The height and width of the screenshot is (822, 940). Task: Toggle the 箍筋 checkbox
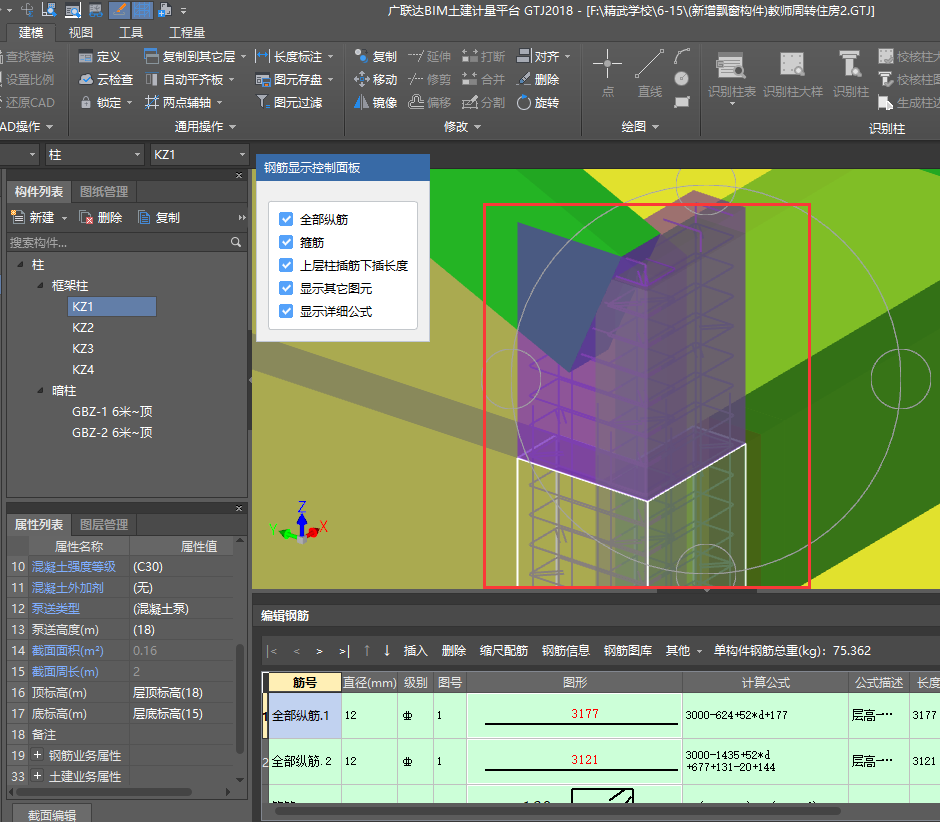coord(286,242)
